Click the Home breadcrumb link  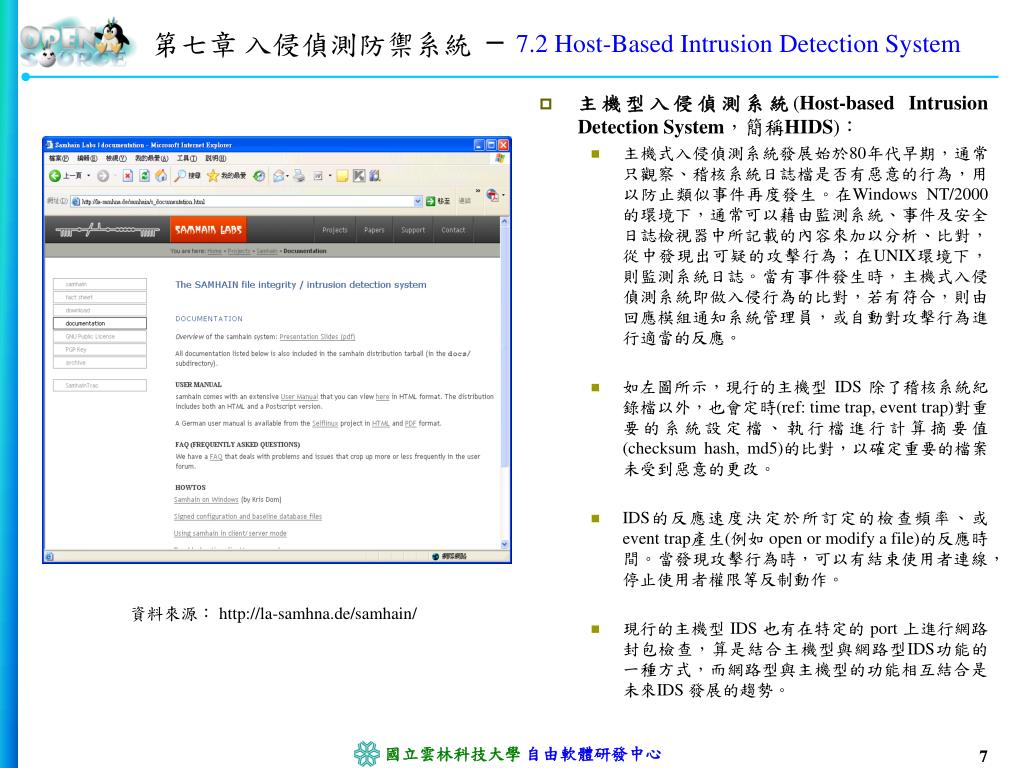pyautogui.click(x=214, y=251)
